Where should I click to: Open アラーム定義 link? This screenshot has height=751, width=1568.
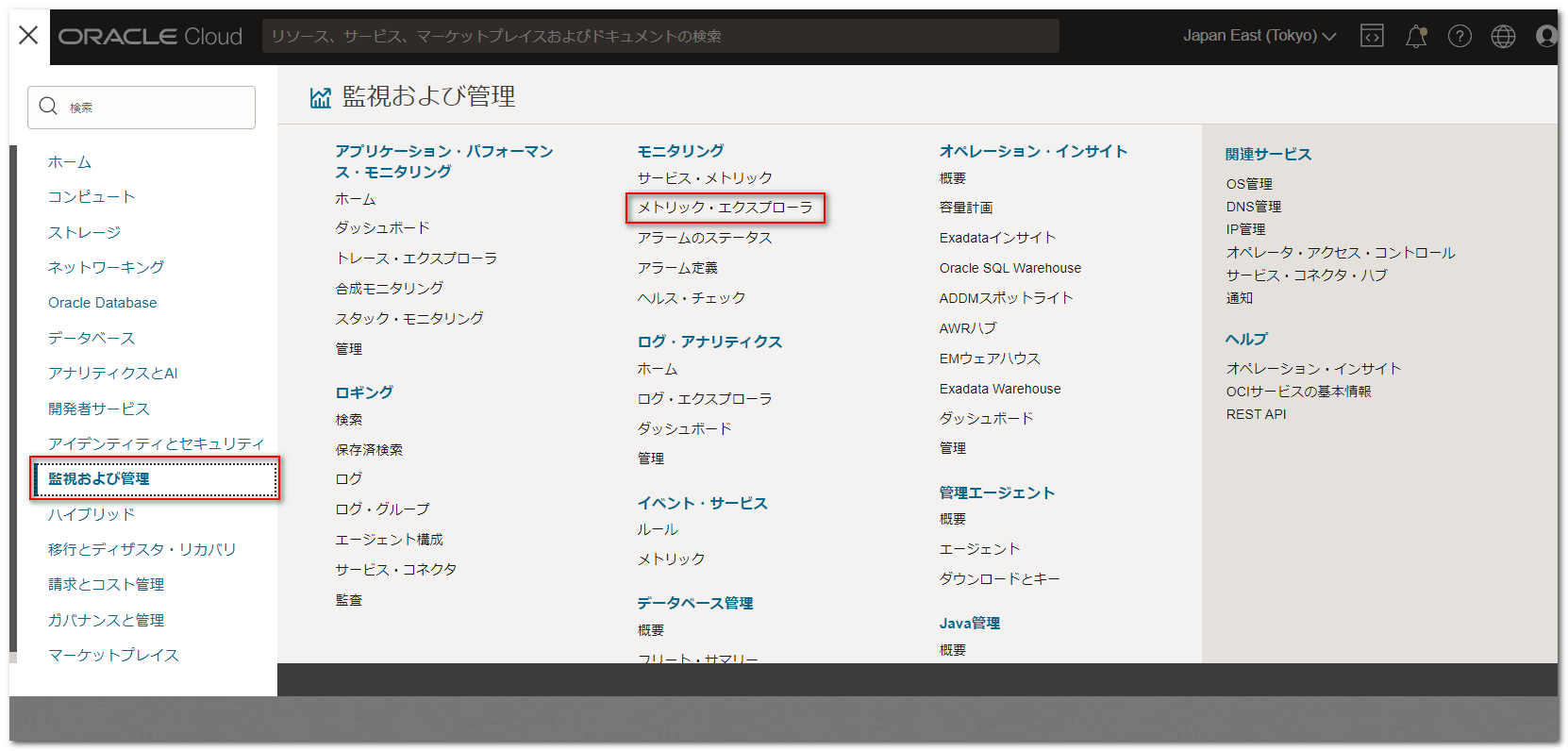click(x=677, y=268)
